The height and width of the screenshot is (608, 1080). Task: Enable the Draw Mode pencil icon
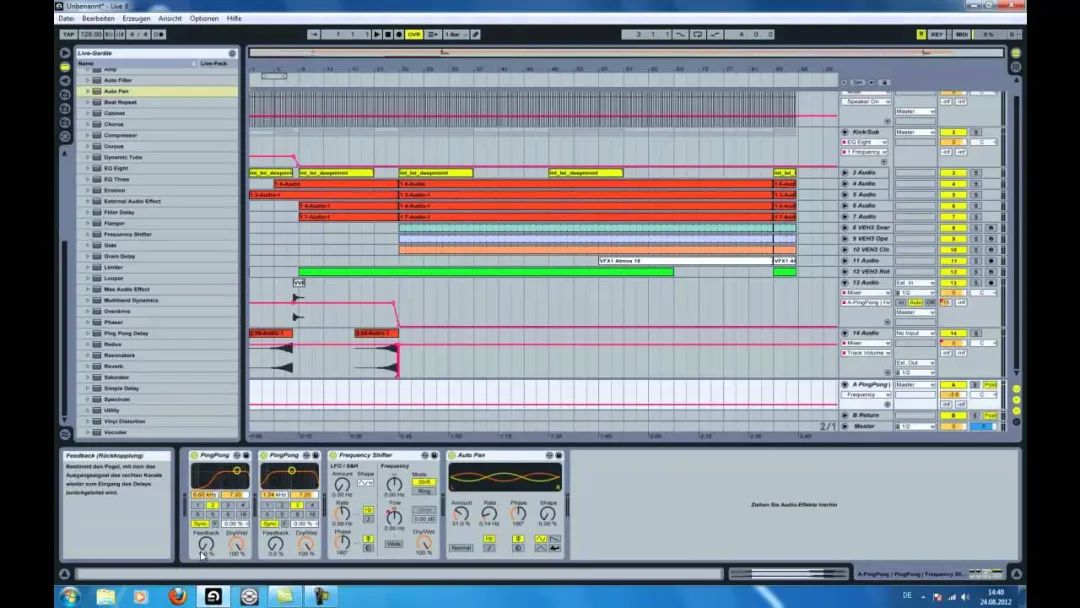point(475,34)
